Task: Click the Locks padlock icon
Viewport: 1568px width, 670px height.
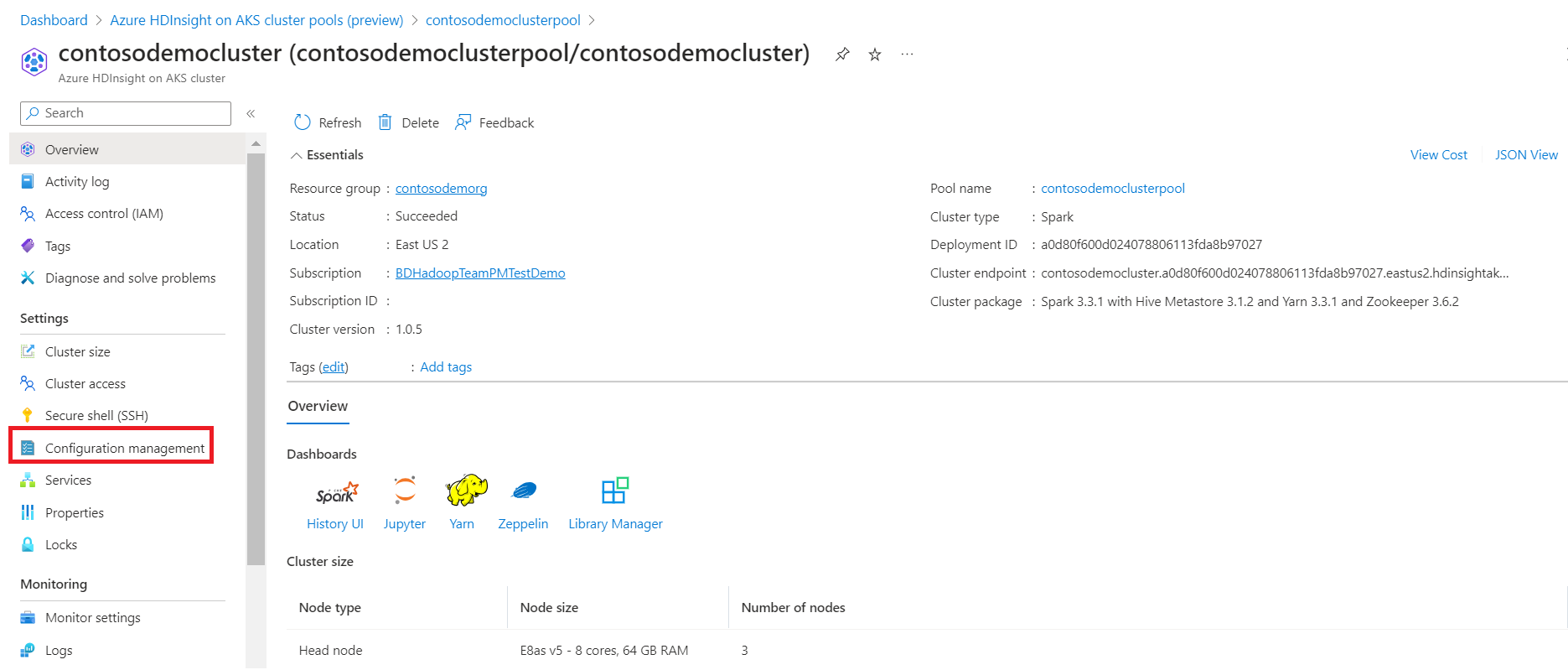Action: point(28,544)
